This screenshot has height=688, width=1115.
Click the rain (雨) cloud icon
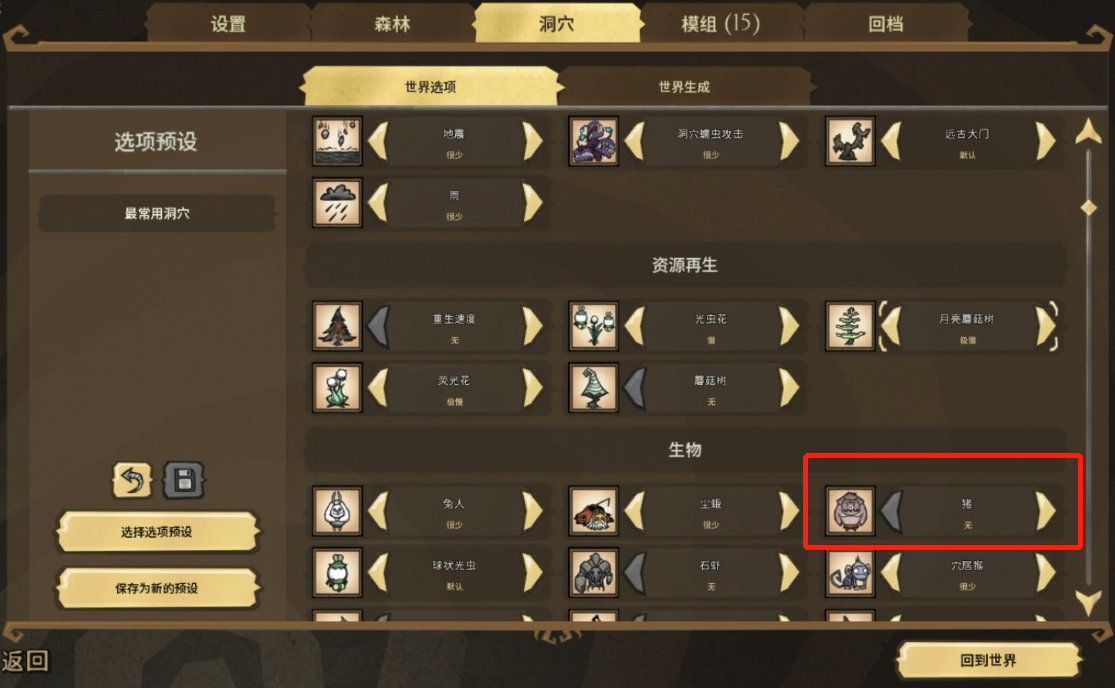click(x=337, y=203)
